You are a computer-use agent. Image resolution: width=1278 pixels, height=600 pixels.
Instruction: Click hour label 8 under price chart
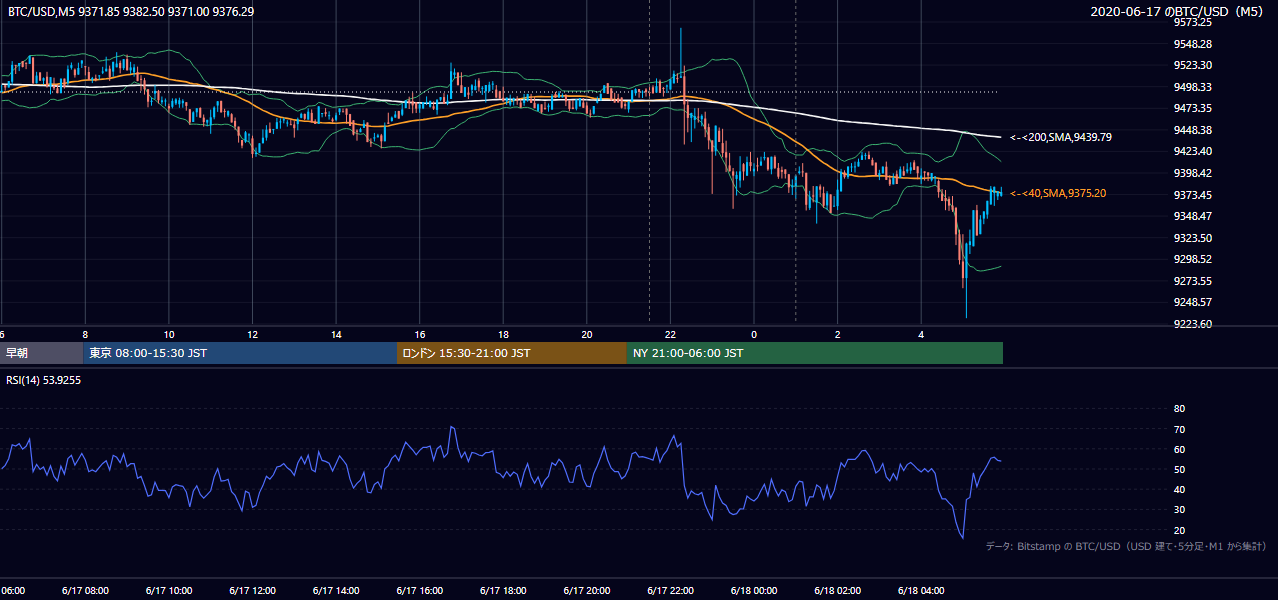[85, 335]
